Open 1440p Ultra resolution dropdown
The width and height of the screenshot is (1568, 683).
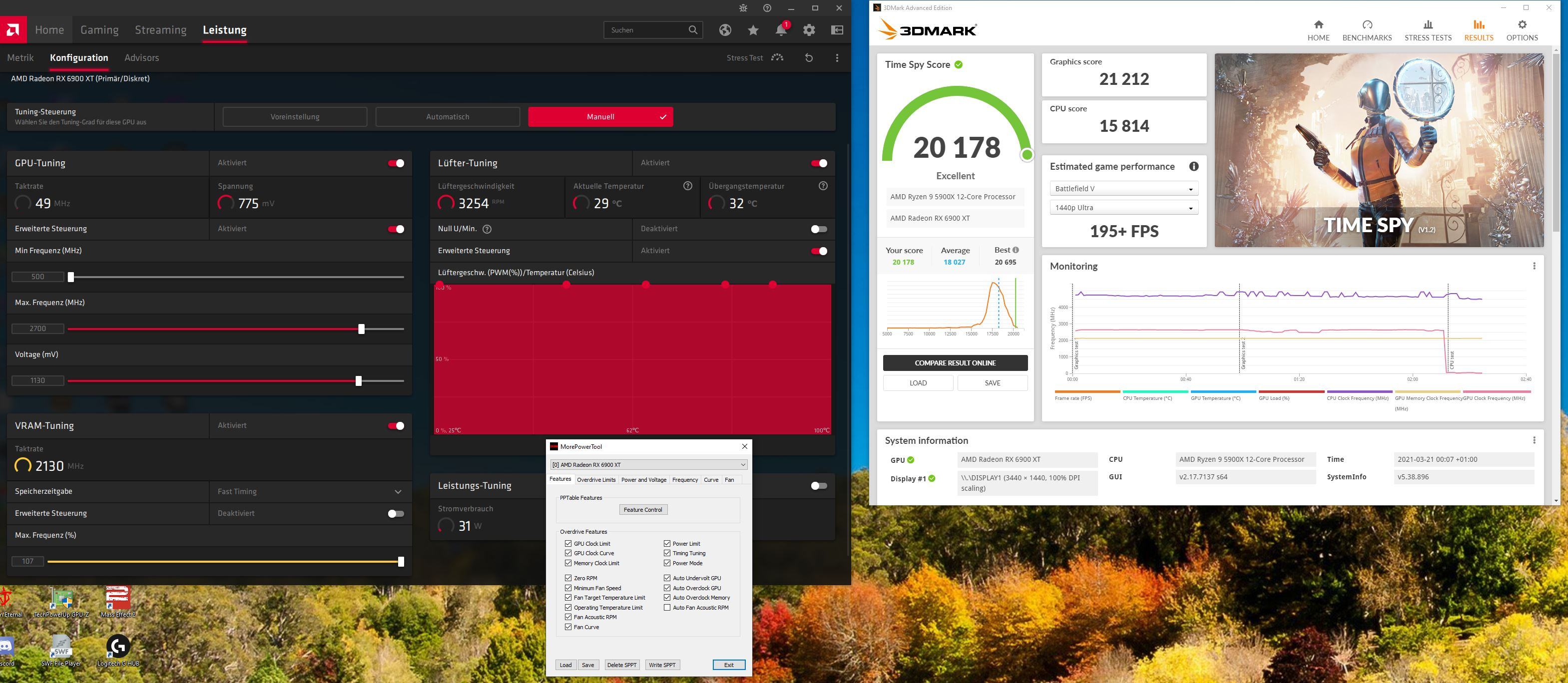[x=1123, y=207]
